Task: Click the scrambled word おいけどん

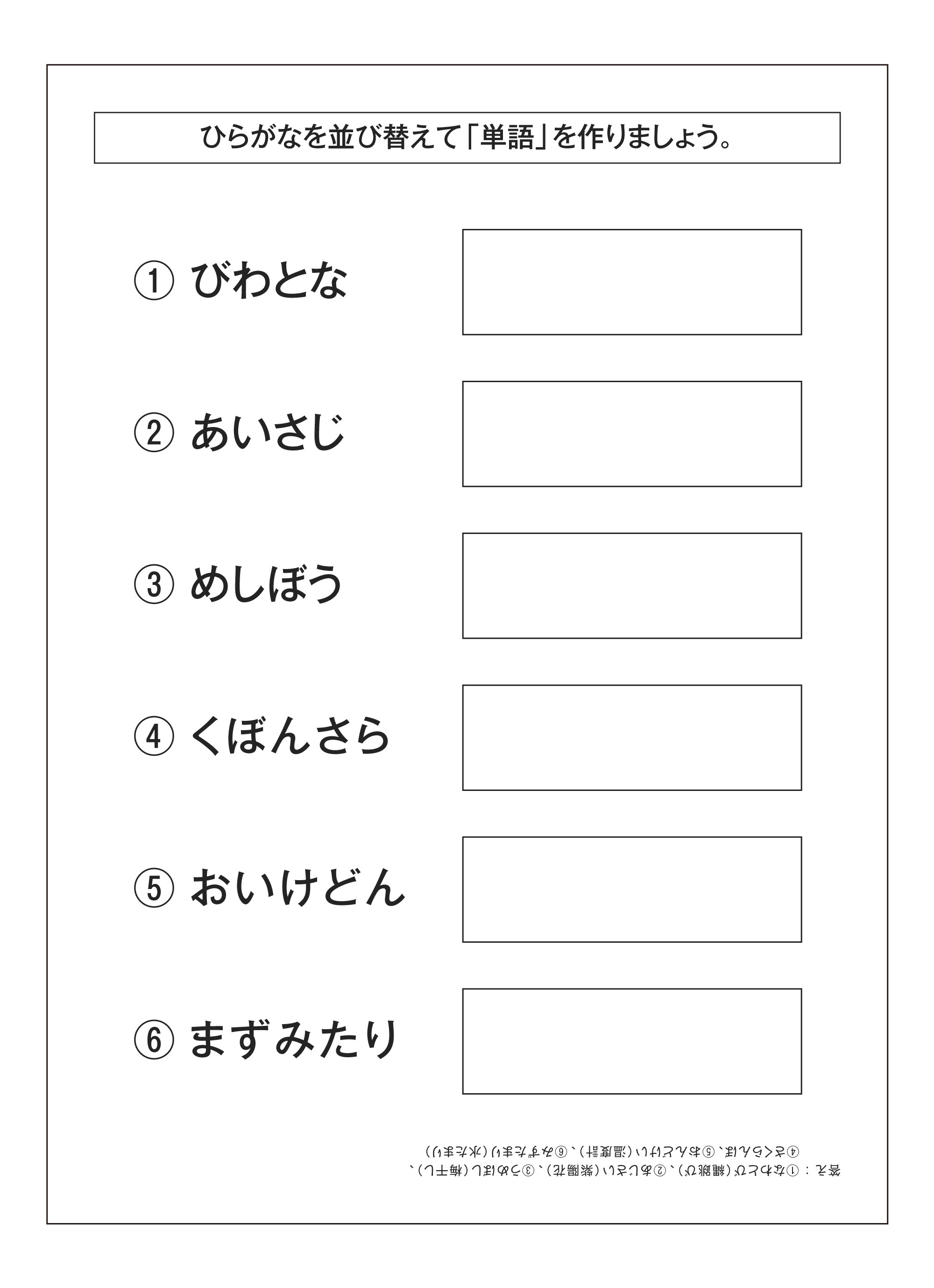Action: 297,888
